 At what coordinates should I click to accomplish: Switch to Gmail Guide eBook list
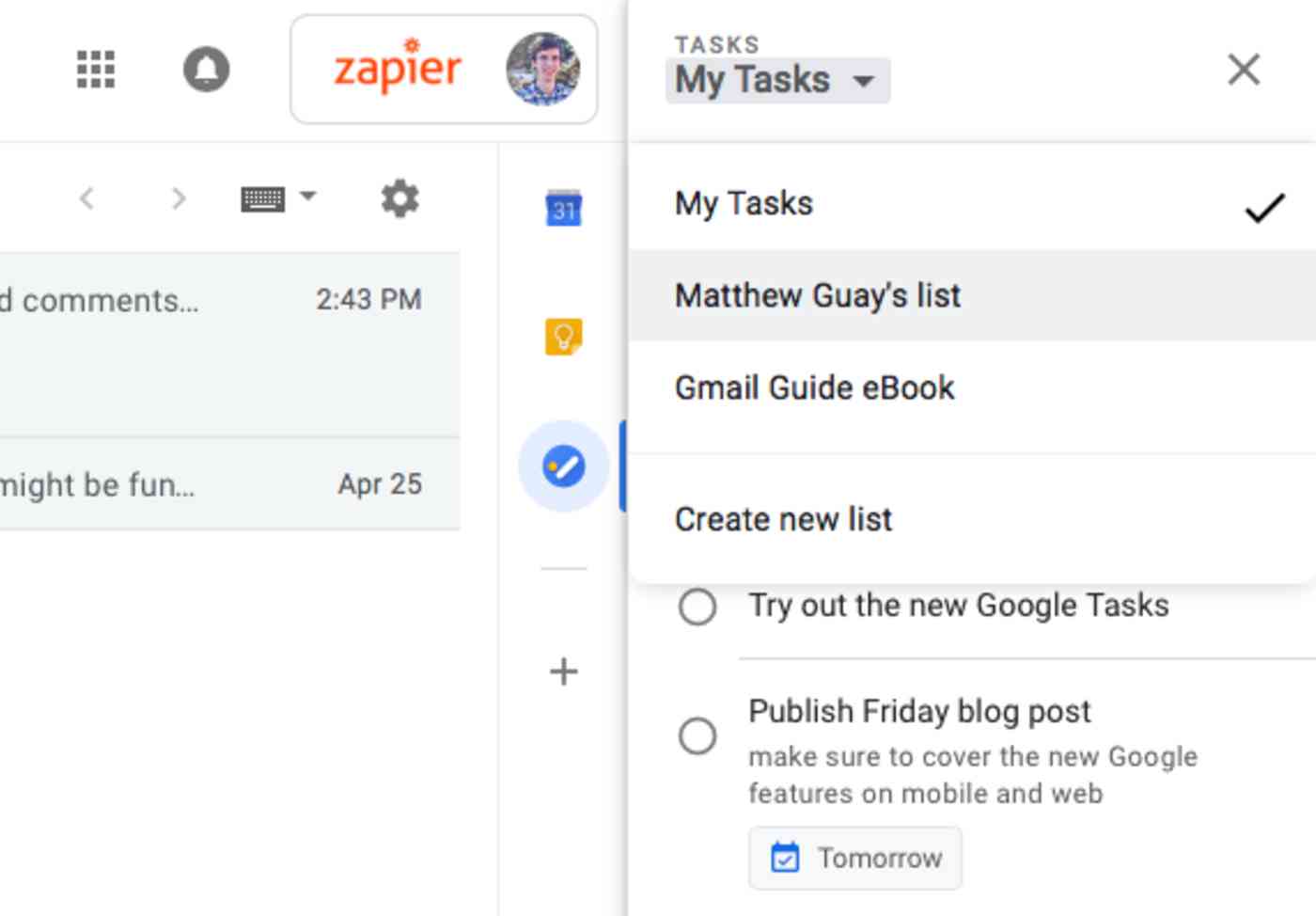pos(814,387)
